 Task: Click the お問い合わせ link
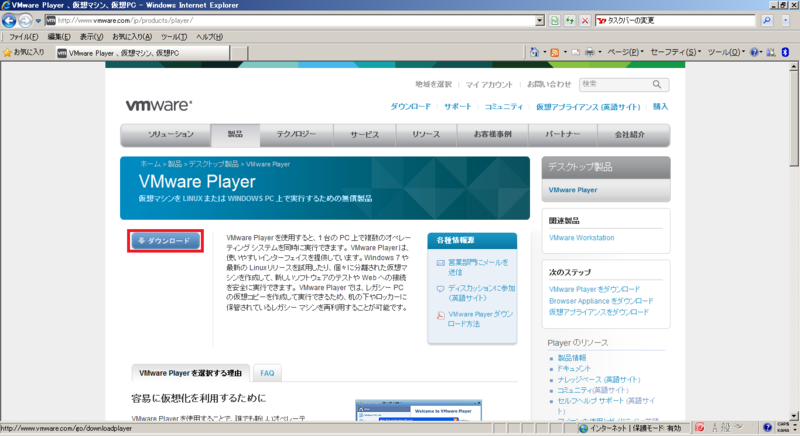pyautogui.click(x=548, y=84)
